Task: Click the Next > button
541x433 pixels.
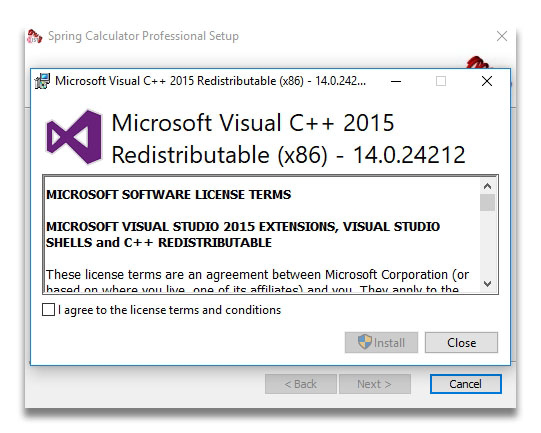Action: click(x=375, y=384)
